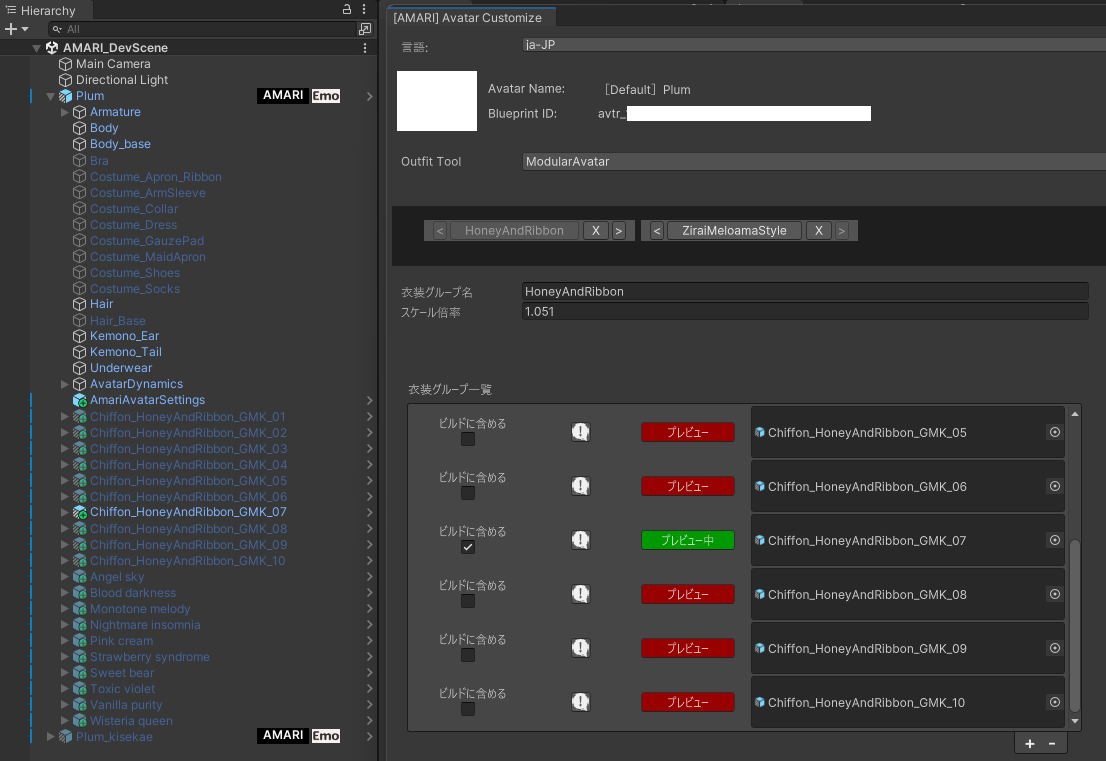Click warning icon for Chiffon_HoneyAndRibbon_GMK_09

click(581, 648)
